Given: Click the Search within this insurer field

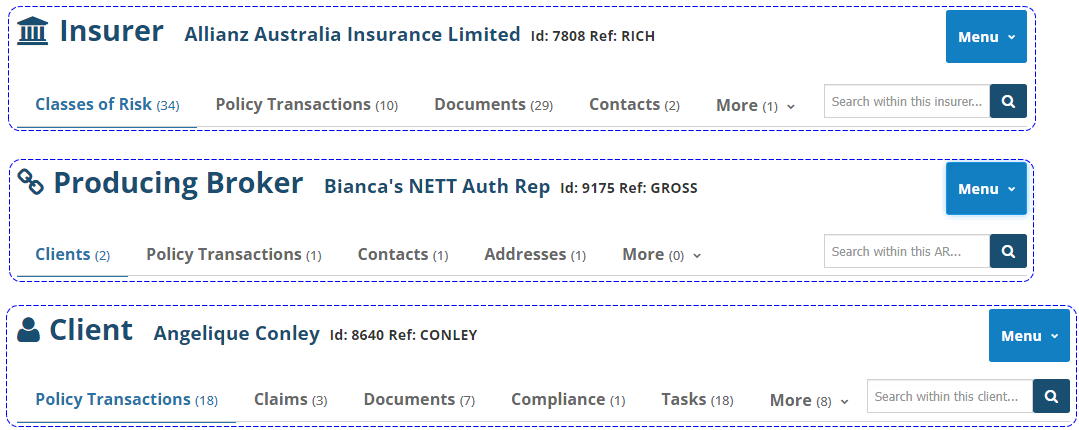Looking at the screenshot, I should (907, 101).
